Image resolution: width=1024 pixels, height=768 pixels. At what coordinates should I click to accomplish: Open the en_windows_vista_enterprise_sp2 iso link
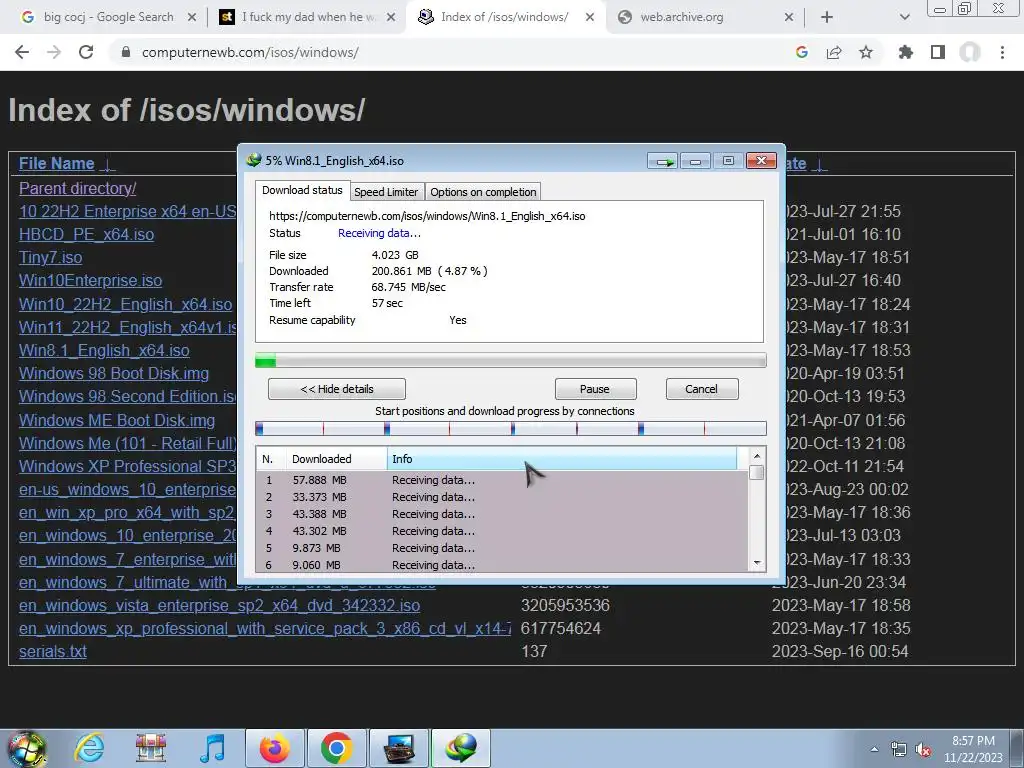pos(219,605)
